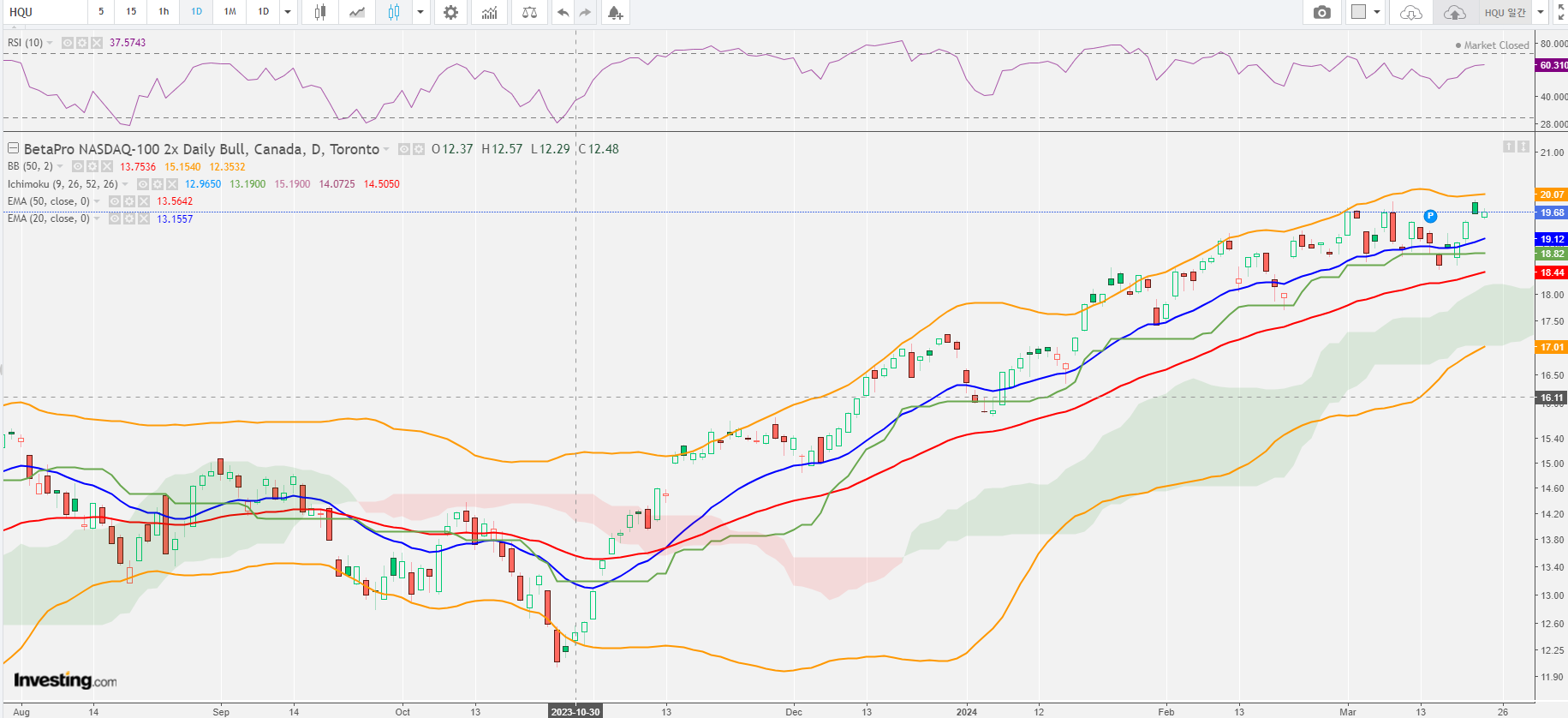The height and width of the screenshot is (718, 1568).
Task: Load chart layout from cloud download icon
Action: click(1410, 12)
